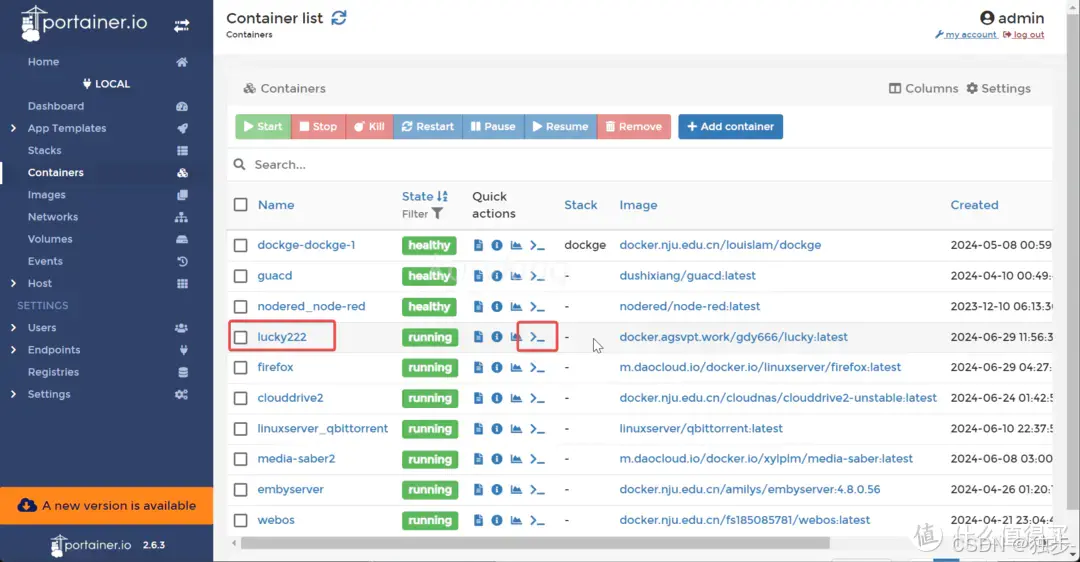Click Add container button
The width and height of the screenshot is (1080, 562).
730,127
